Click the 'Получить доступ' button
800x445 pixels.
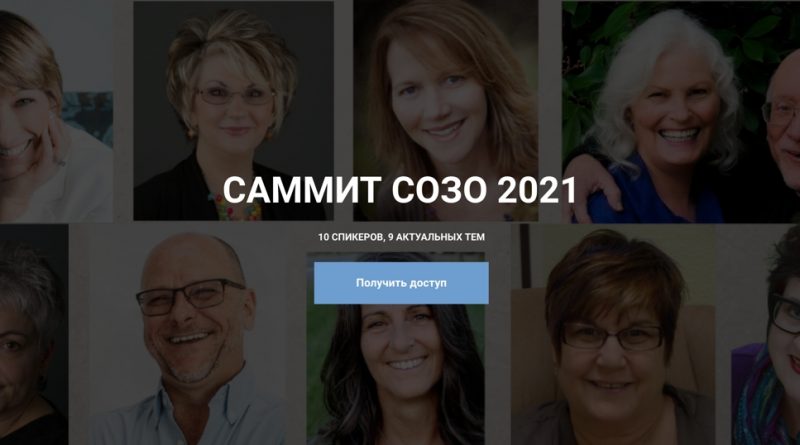401,283
